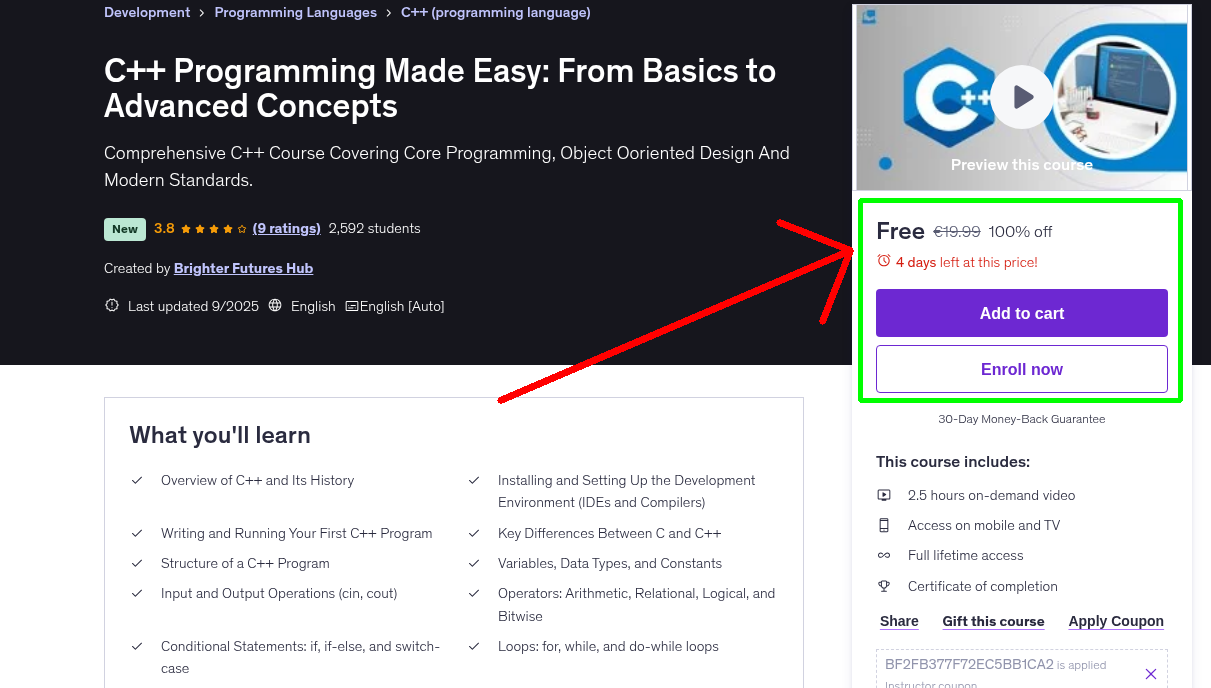Open the Apply Coupon option
1211x688 pixels.
pyautogui.click(x=1115, y=620)
